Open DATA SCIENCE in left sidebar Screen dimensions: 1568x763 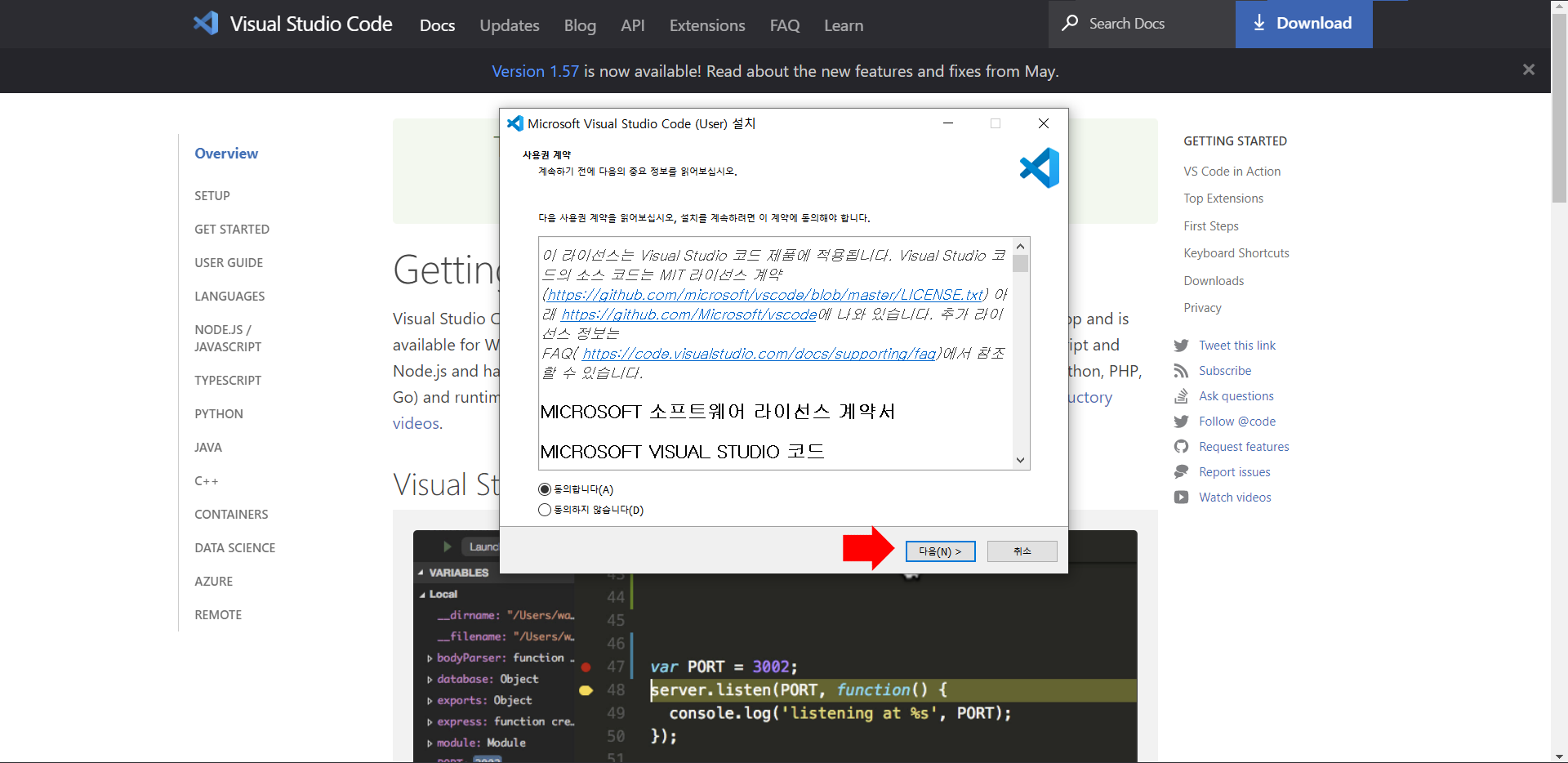pos(234,548)
